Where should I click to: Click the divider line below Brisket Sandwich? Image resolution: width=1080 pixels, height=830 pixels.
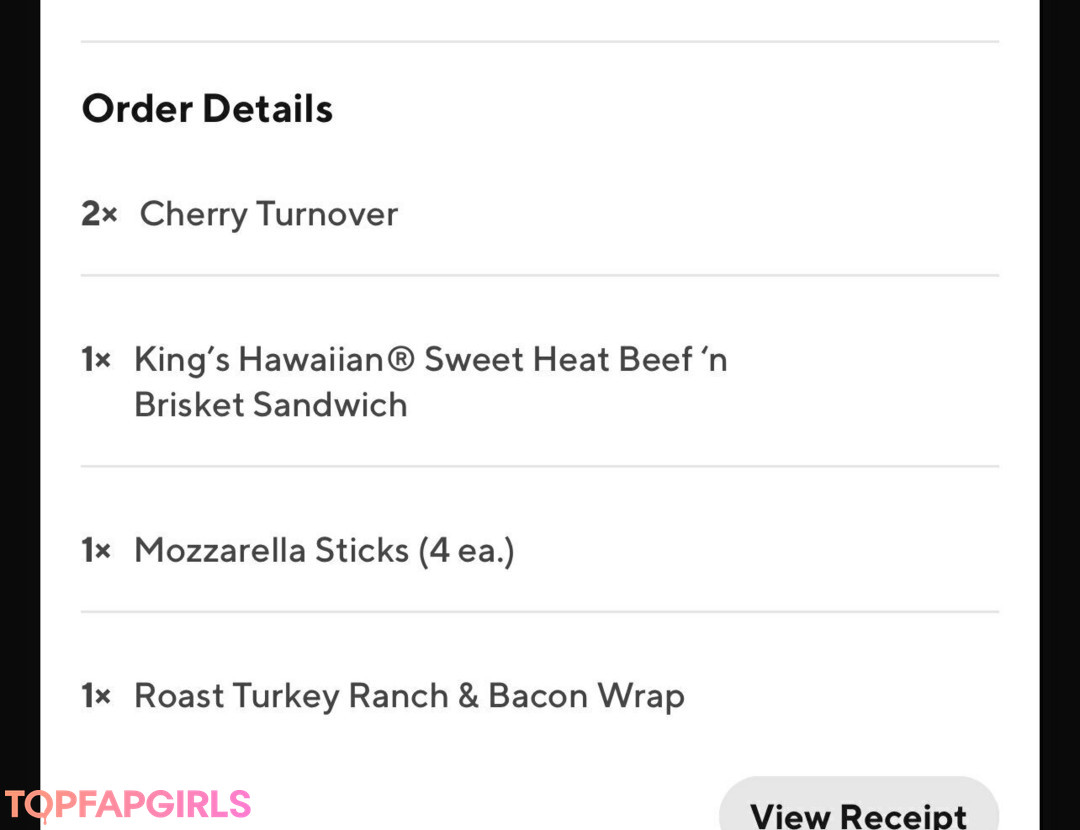click(x=540, y=466)
